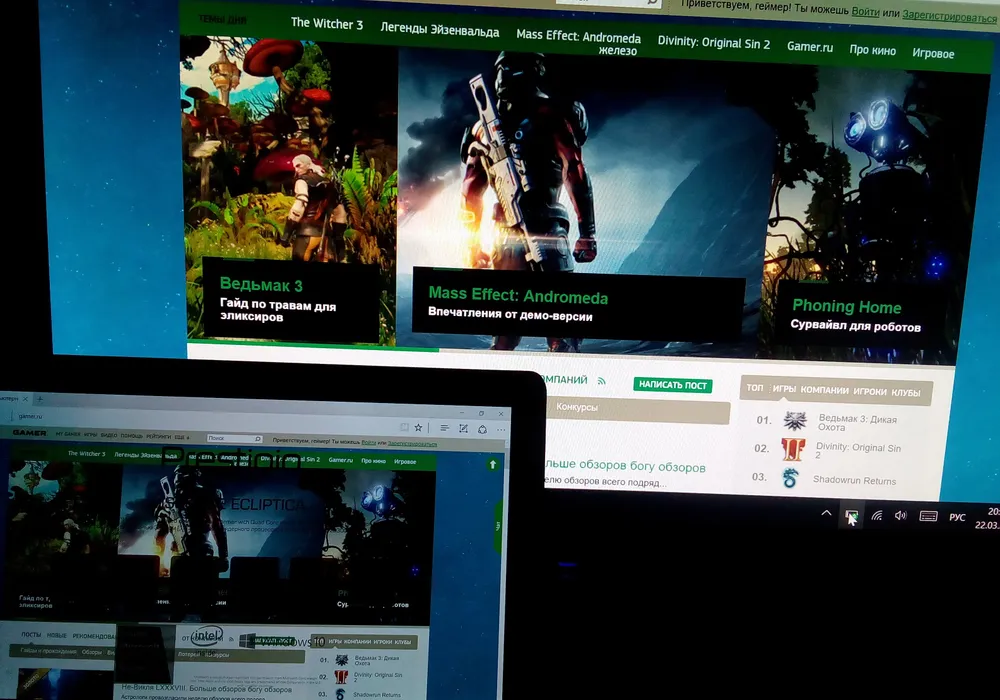Screen dimensions: 1000x700
Task: Open the РУС language switcher in taskbar
Action: click(x=957, y=517)
